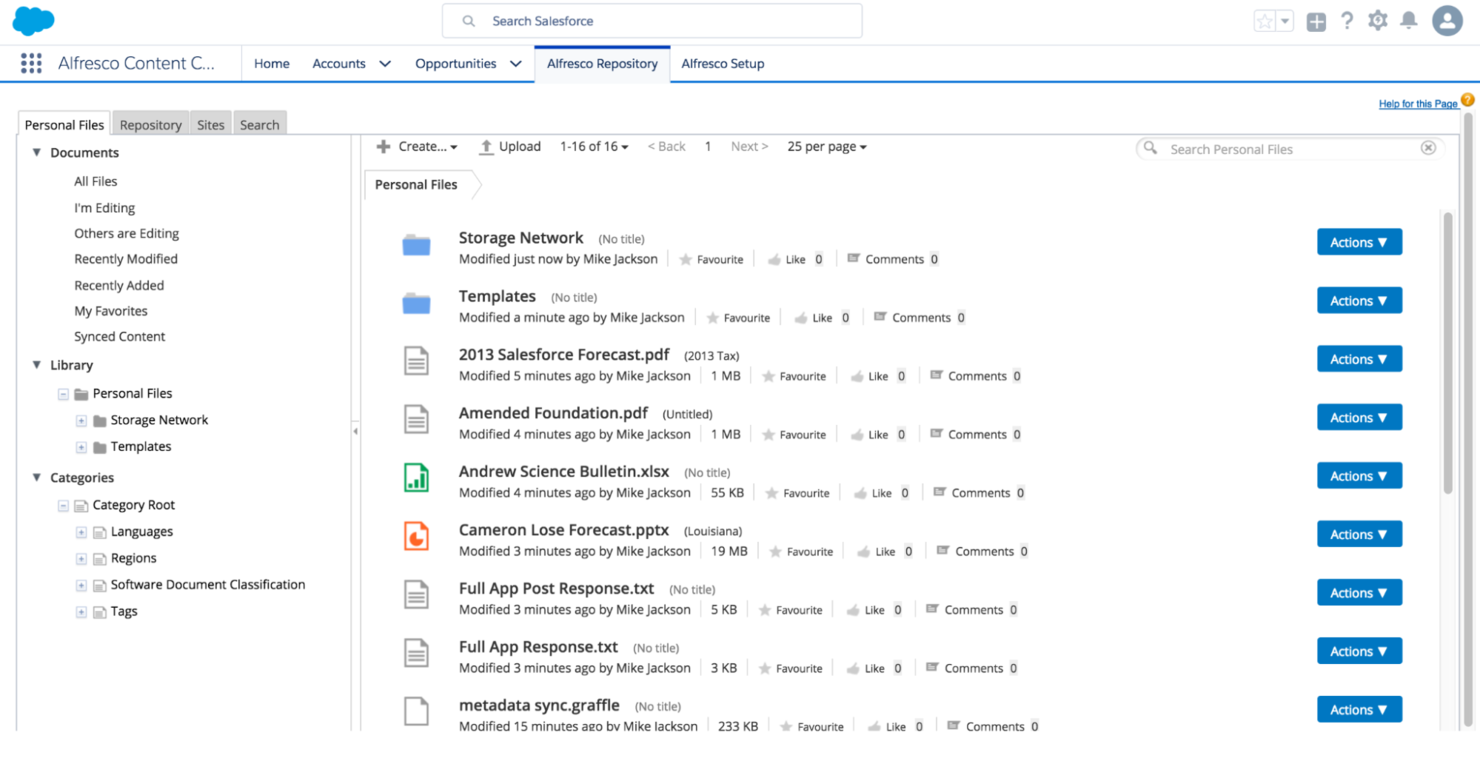Open the setup gear icon
This screenshot has height=761, width=1480.
(x=1378, y=21)
